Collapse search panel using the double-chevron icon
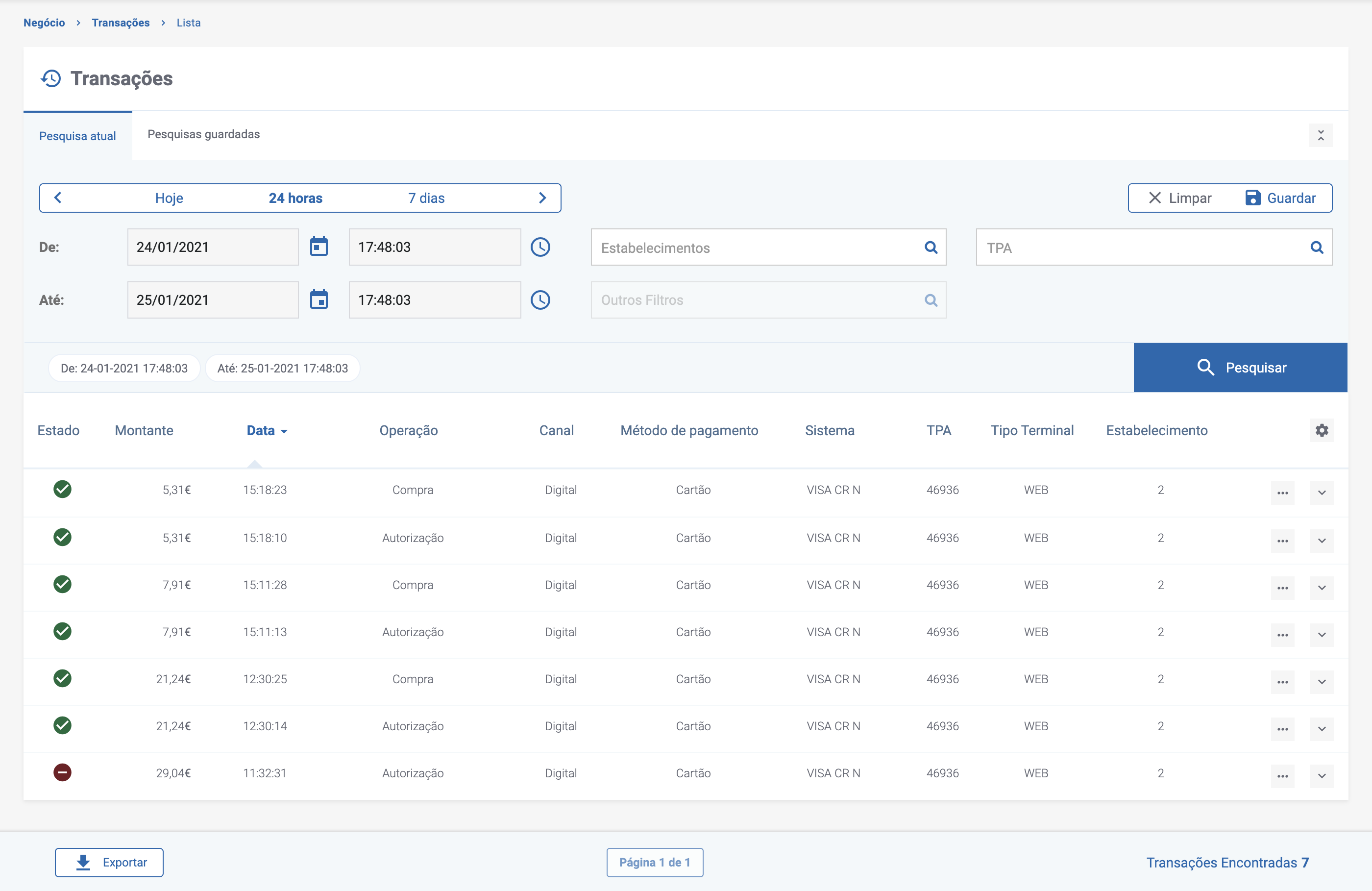The width and height of the screenshot is (1372, 891). point(1321,136)
